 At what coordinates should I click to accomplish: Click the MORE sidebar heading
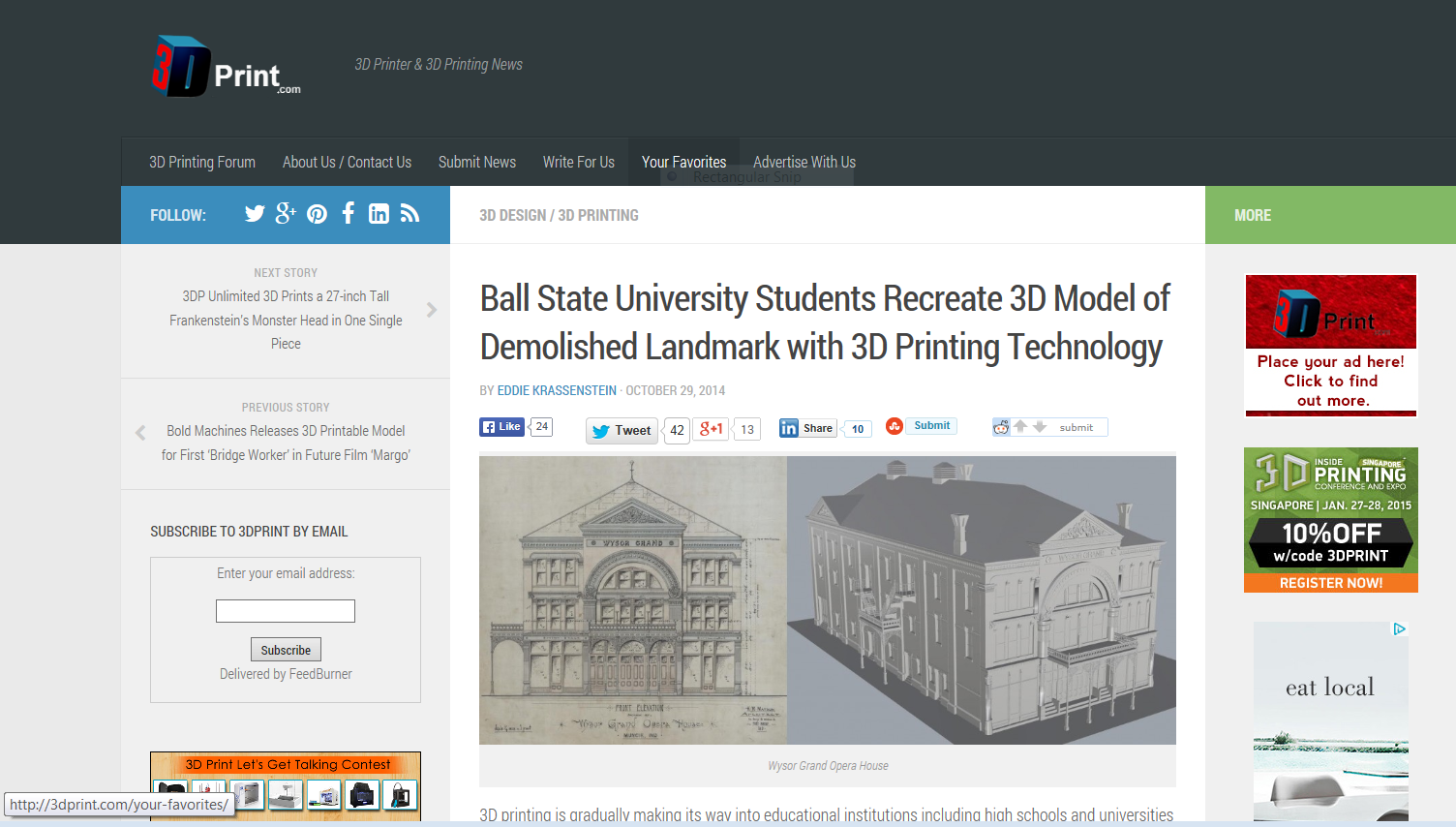click(x=1253, y=215)
